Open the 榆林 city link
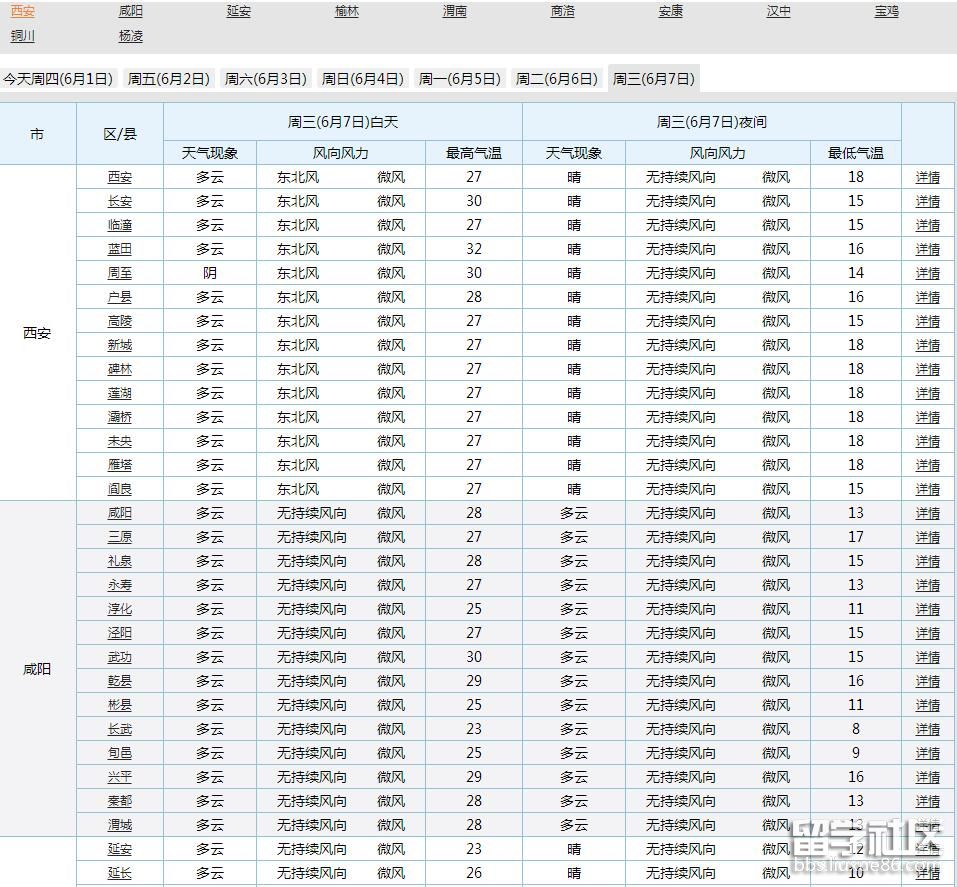957x887 pixels. pos(346,11)
